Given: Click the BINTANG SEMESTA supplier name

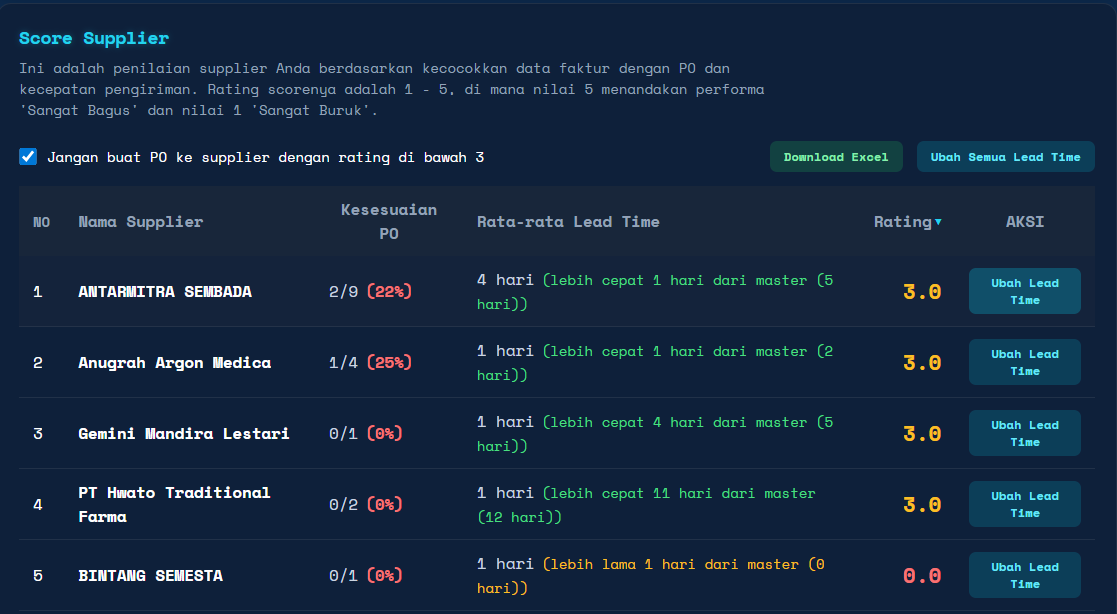Looking at the screenshot, I should 150,576.
